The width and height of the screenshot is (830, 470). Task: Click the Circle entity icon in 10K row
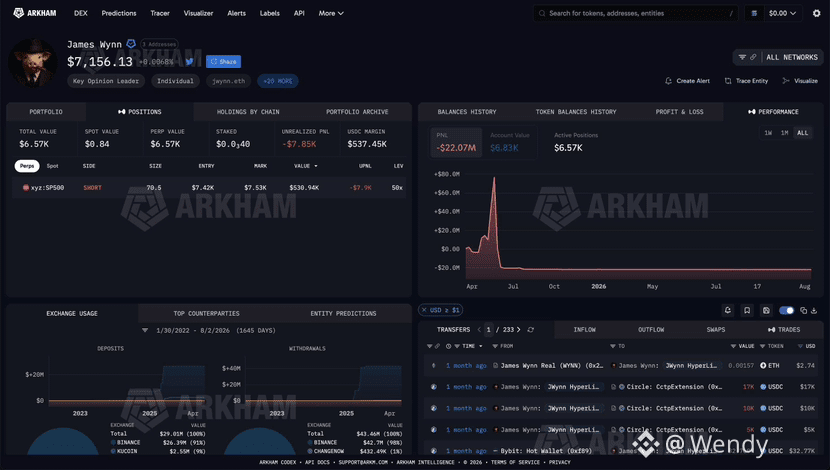point(621,408)
